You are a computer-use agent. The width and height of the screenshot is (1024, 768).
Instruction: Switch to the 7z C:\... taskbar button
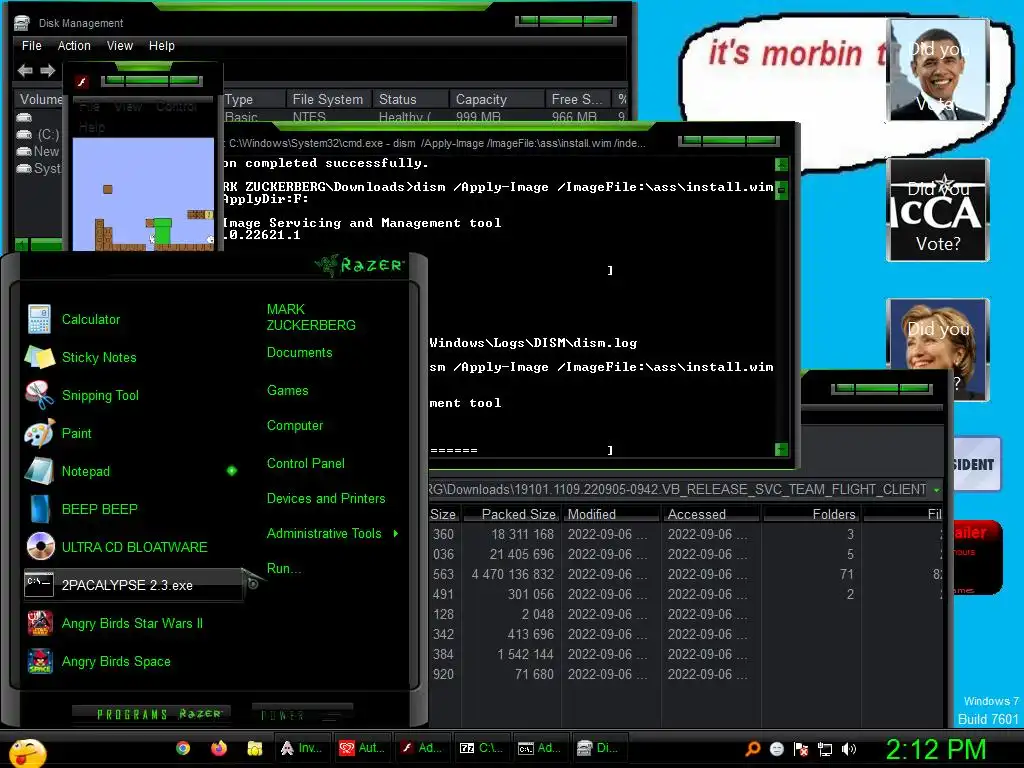pyautogui.click(x=481, y=748)
